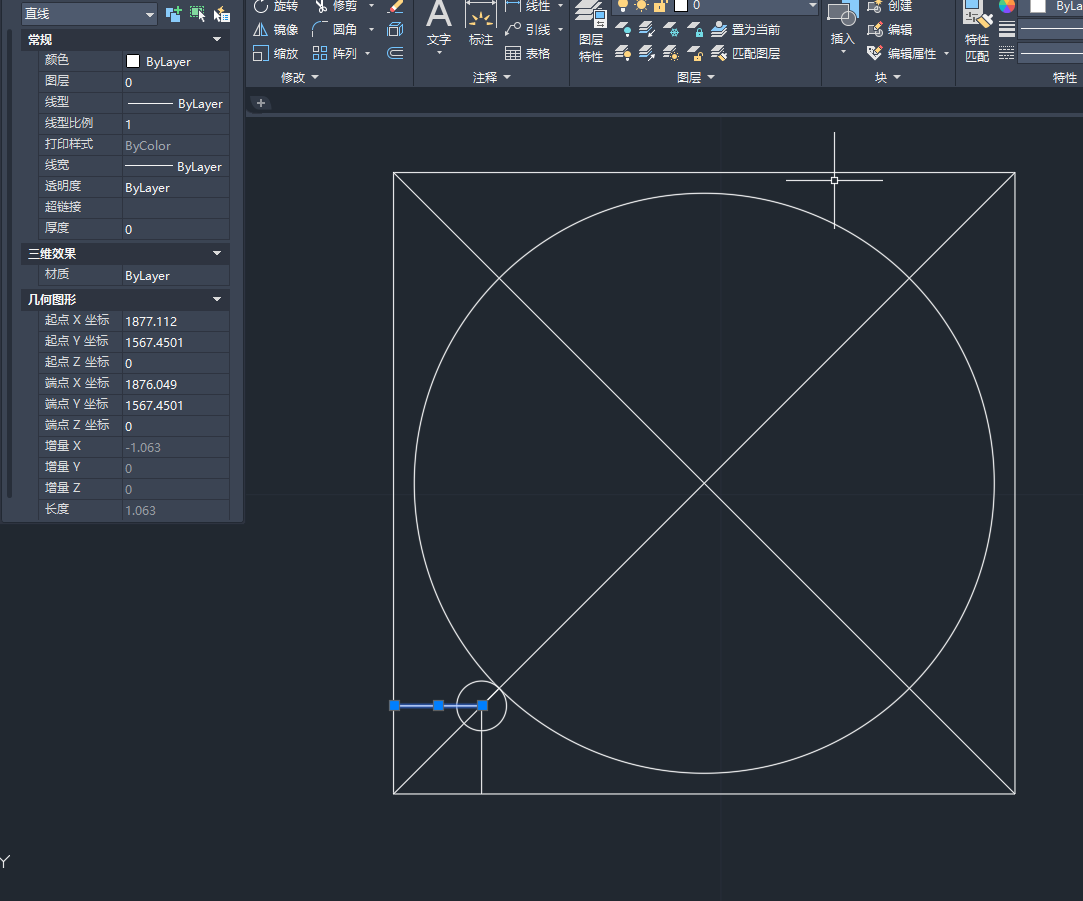1083x901 pixels.
Task: Click the Select Objects icon beside object type
Action: click(198, 14)
